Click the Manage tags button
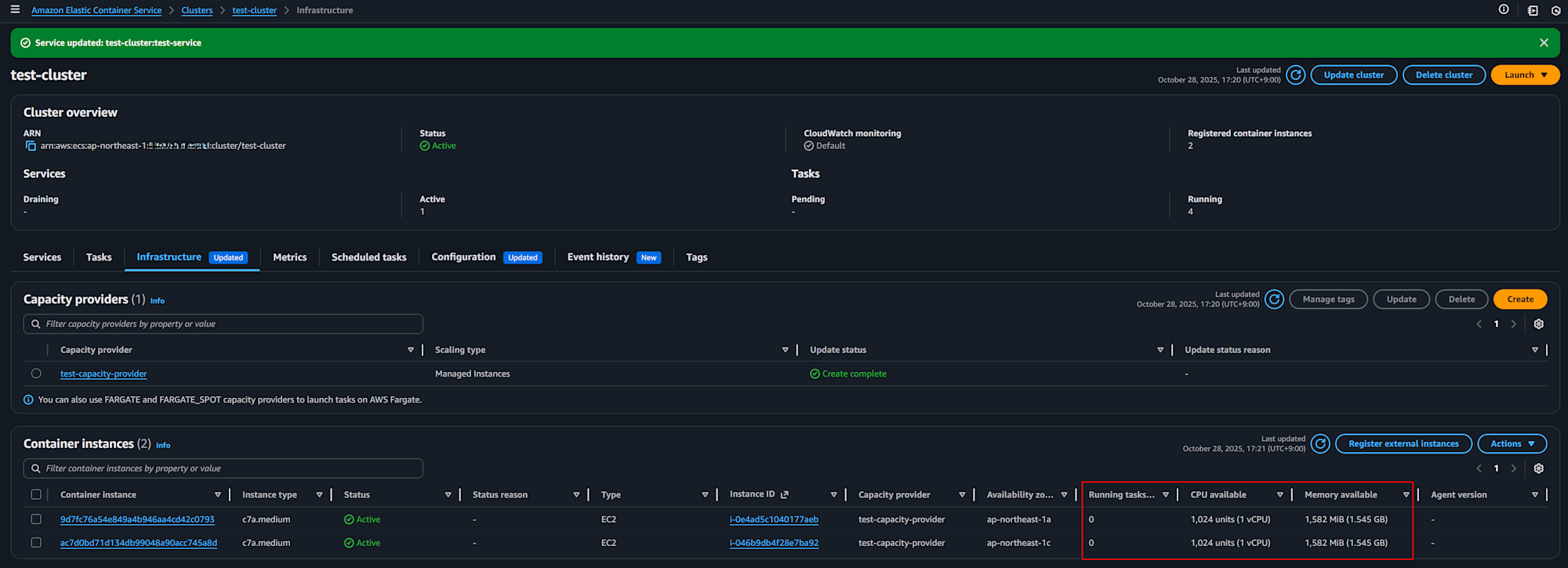 tap(1328, 300)
